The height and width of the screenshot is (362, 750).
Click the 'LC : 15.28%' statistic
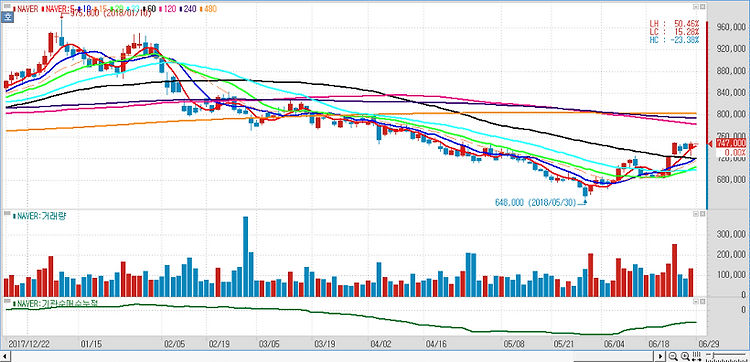click(x=674, y=32)
